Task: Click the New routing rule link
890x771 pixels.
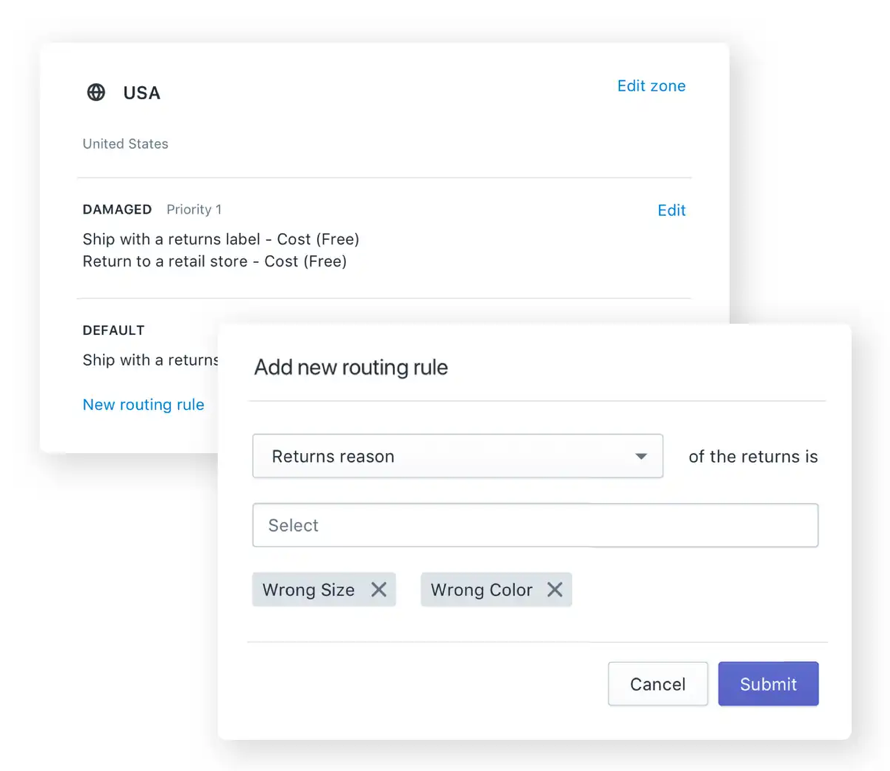Action: pyautogui.click(x=143, y=404)
